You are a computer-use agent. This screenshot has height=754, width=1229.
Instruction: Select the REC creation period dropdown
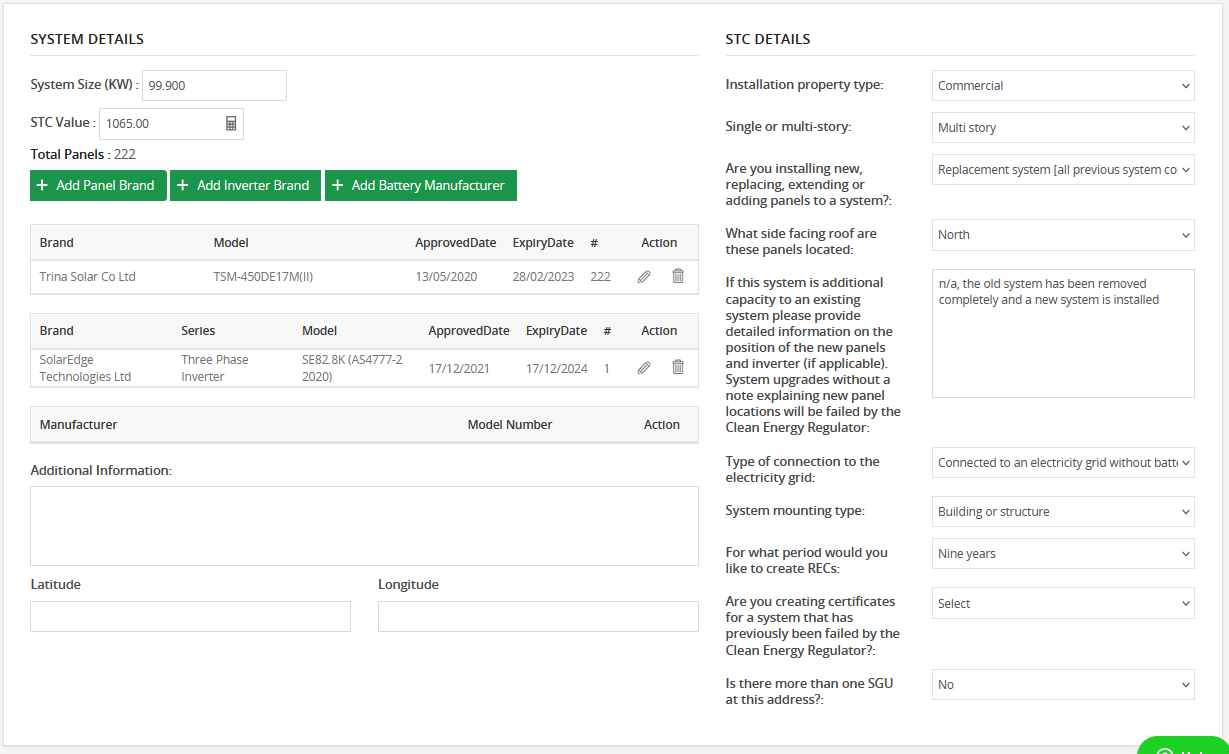[1062, 554]
